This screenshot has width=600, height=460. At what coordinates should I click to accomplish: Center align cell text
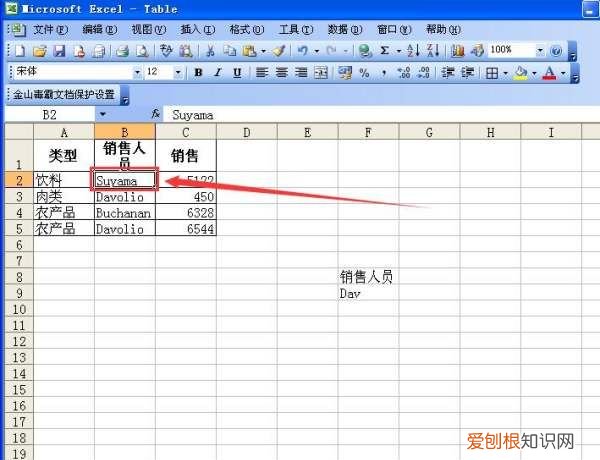[x=282, y=72]
